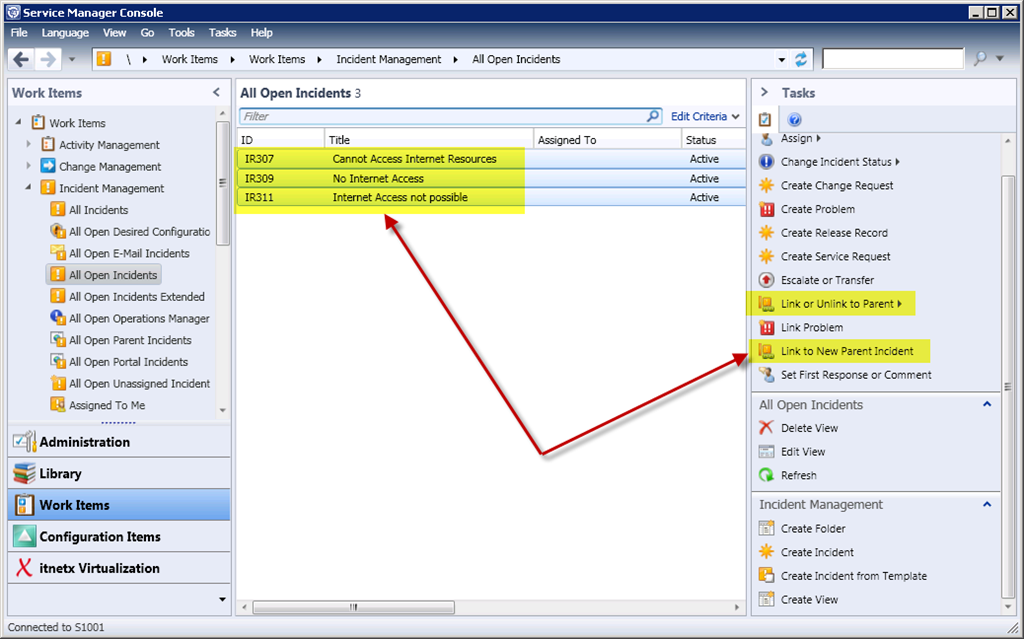Click the Escalate or Transfer icon
The width and height of the screenshot is (1024, 639).
tap(767, 281)
